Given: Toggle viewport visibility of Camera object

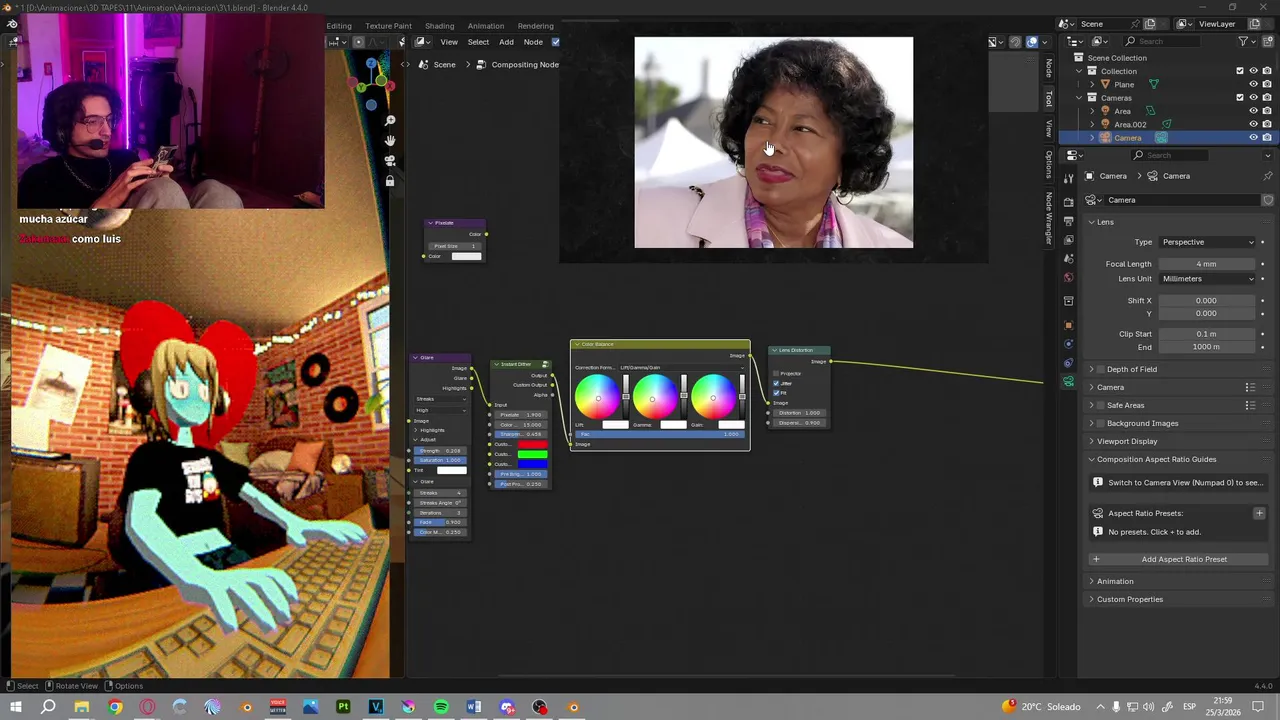Looking at the screenshot, I should tap(1253, 137).
